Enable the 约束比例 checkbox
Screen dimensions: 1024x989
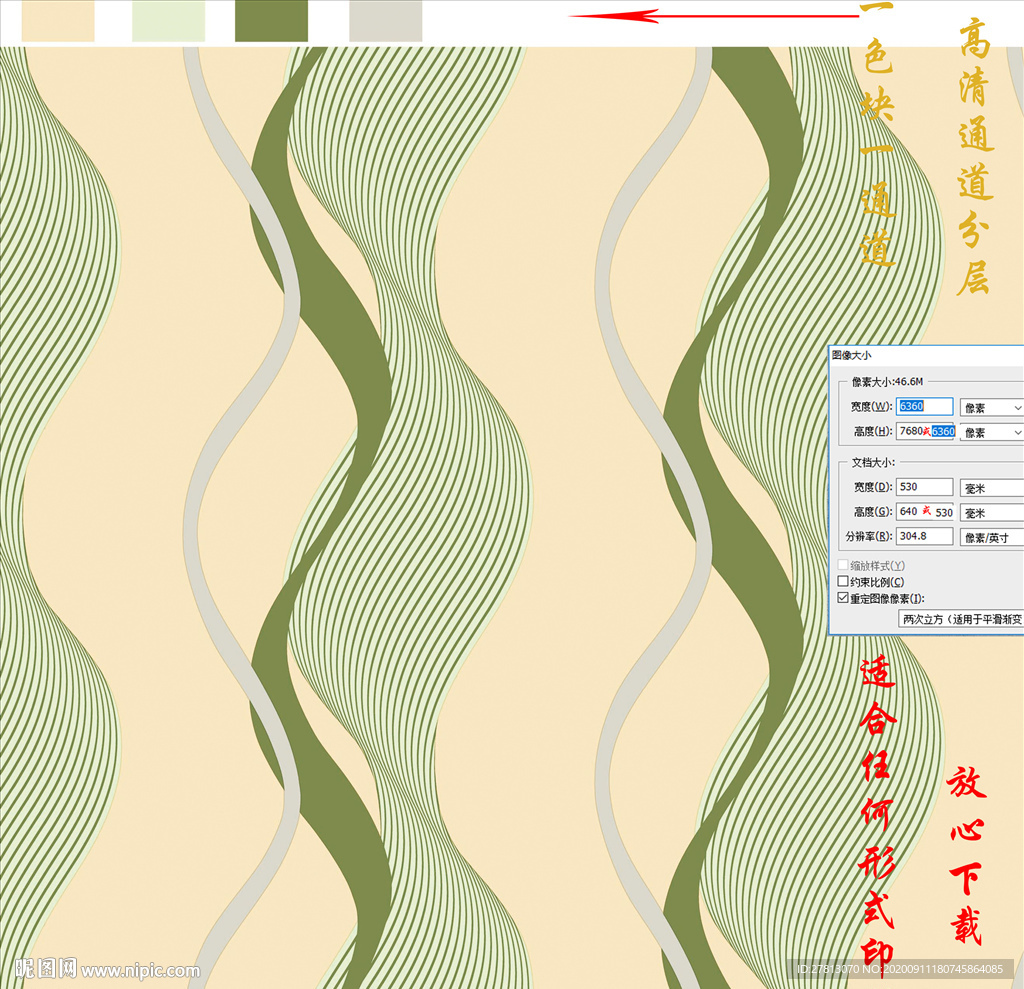click(843, 581)
